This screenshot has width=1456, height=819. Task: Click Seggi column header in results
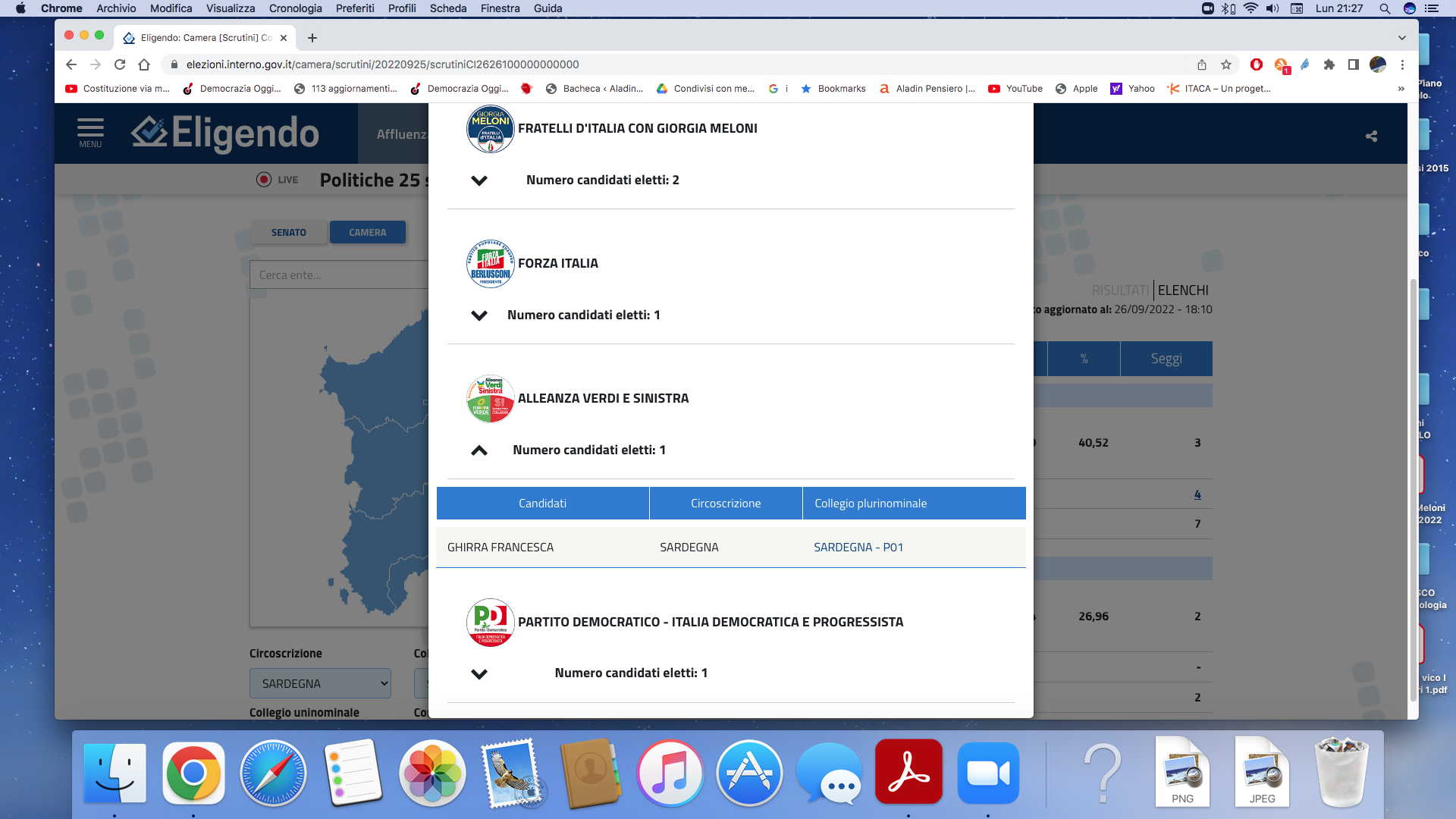click(1166, 359)
